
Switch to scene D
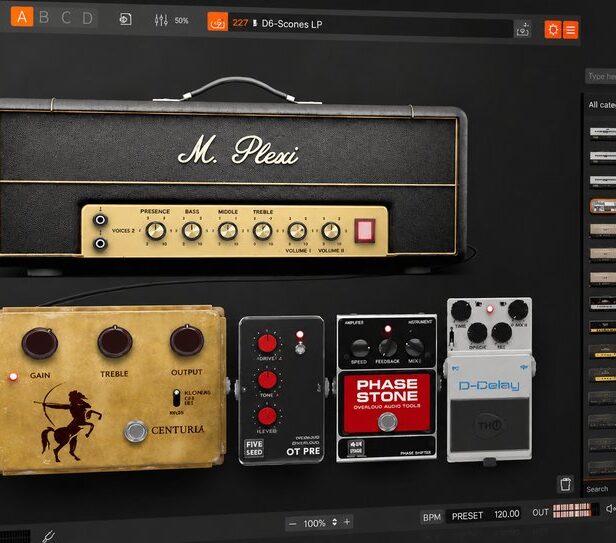point(87,18)
